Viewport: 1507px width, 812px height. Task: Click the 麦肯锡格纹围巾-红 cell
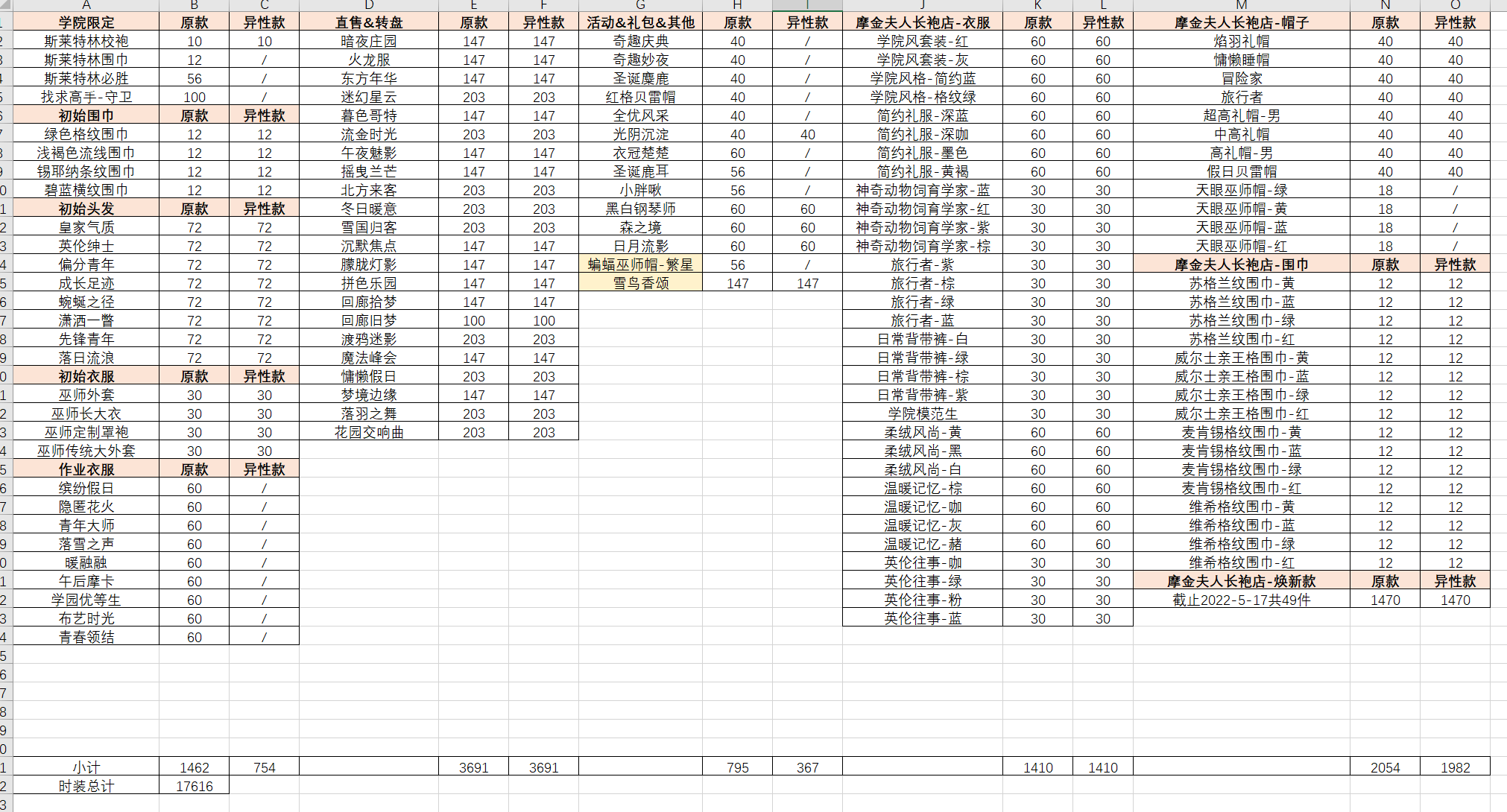(x=1242, y=488)
